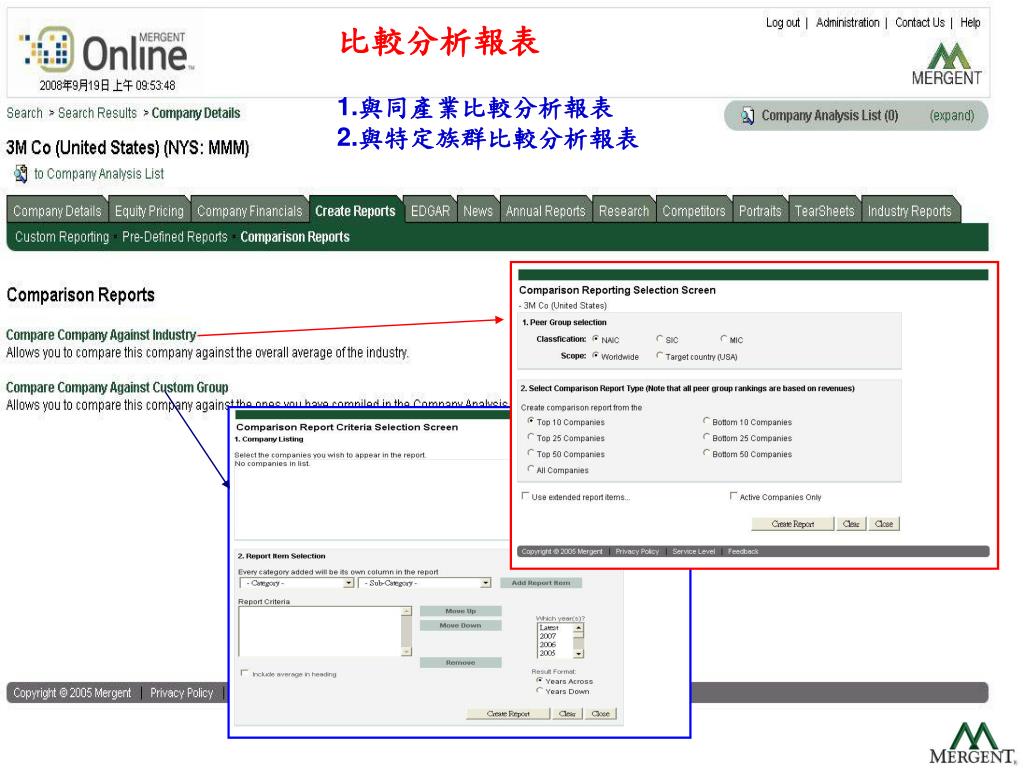Click the up arrow of years list scrollbar
Viewport: 1024px width, 768px height.
click(x=578, y=628)
